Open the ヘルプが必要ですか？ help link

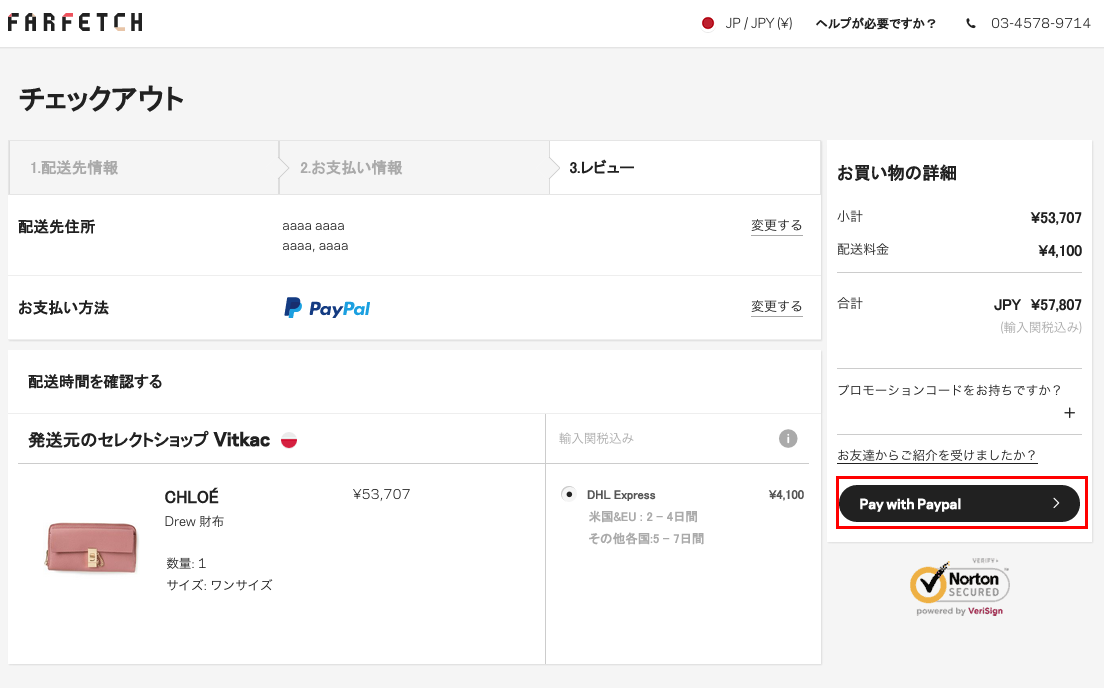[x=876, y=23]
